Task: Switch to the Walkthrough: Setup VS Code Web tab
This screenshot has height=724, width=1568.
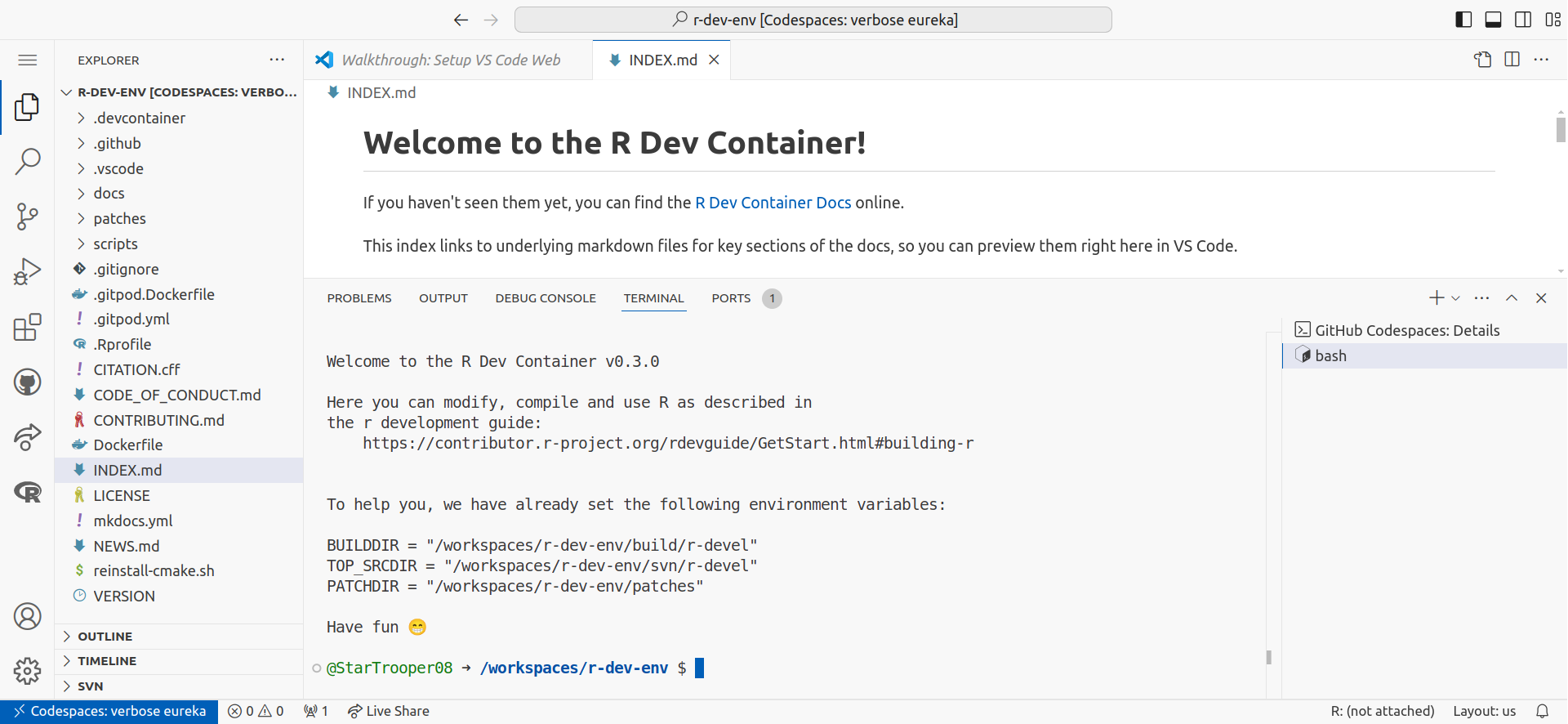Action: [x=450, y=60]
